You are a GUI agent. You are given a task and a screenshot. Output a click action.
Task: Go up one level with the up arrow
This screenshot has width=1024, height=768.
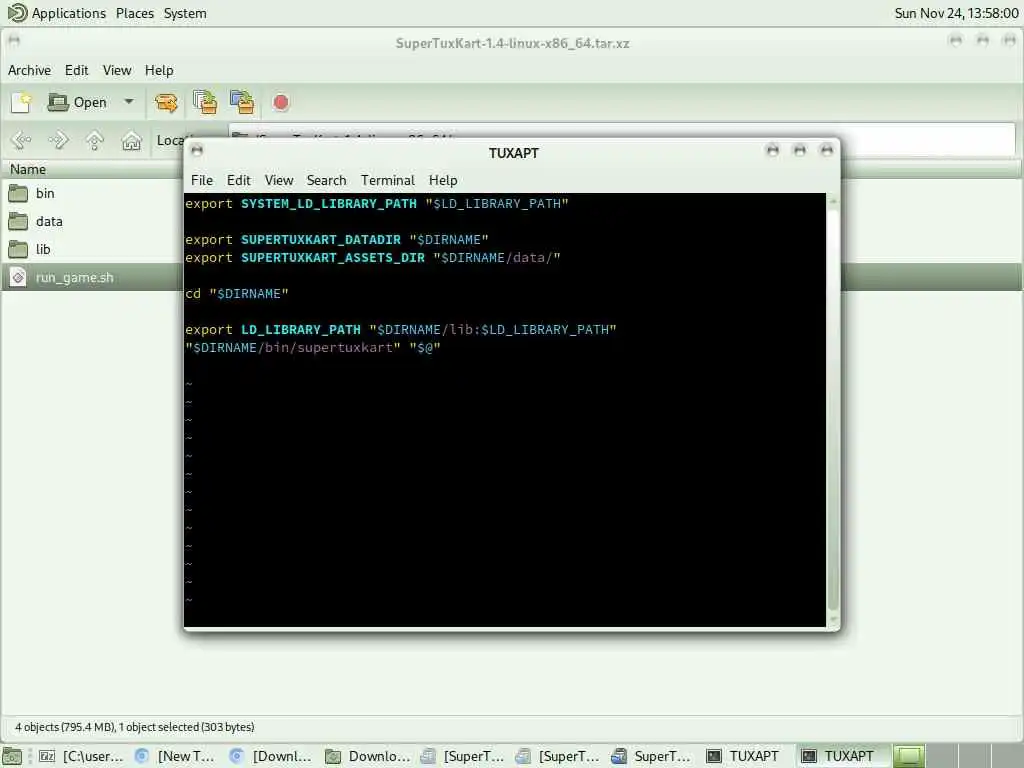coord(95,140)
